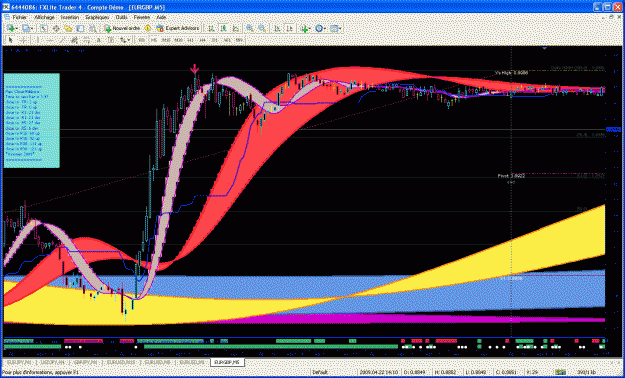Screen dimensions: 625x378
Task: Click the Pivot level label on chart
Action: [511, 176]
